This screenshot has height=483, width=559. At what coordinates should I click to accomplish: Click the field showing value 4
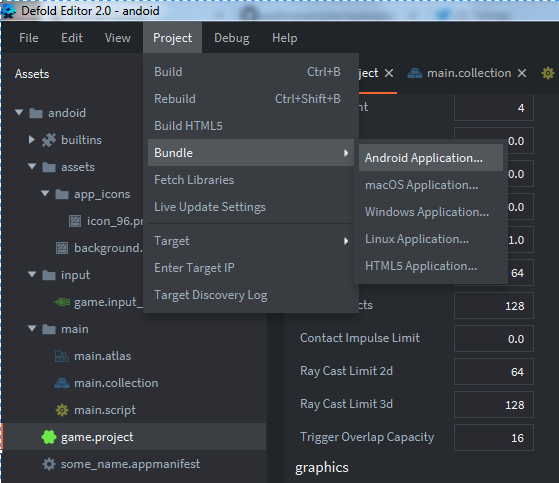click(494, 108)
